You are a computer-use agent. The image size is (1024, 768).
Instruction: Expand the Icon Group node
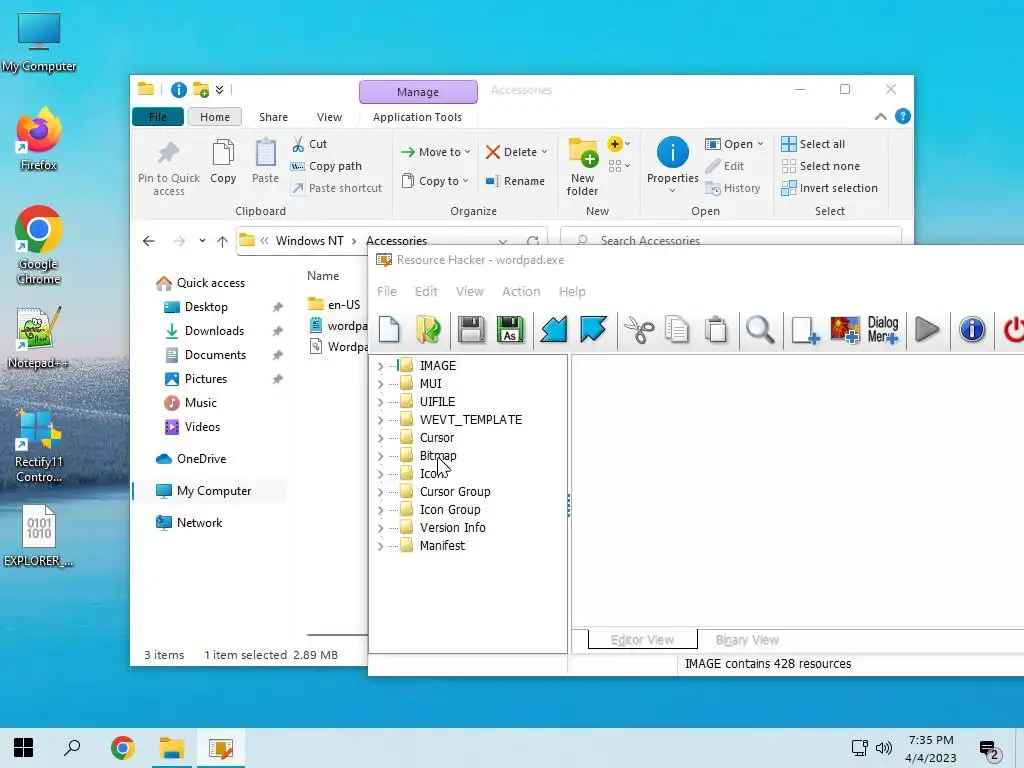[x=381, y=510]
